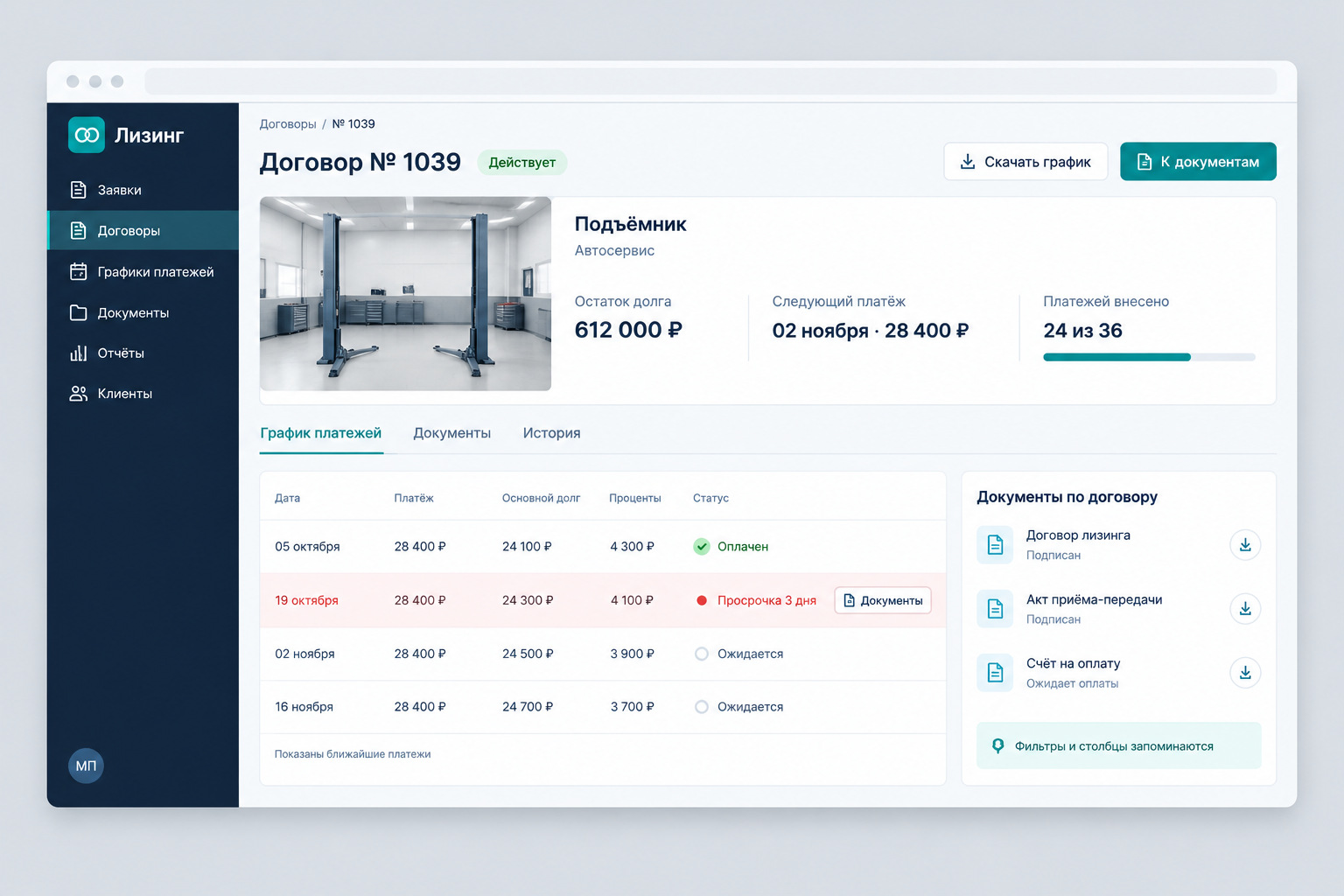
Task: Open Графики платежей in the sidebar
Action: click(143, 271)
